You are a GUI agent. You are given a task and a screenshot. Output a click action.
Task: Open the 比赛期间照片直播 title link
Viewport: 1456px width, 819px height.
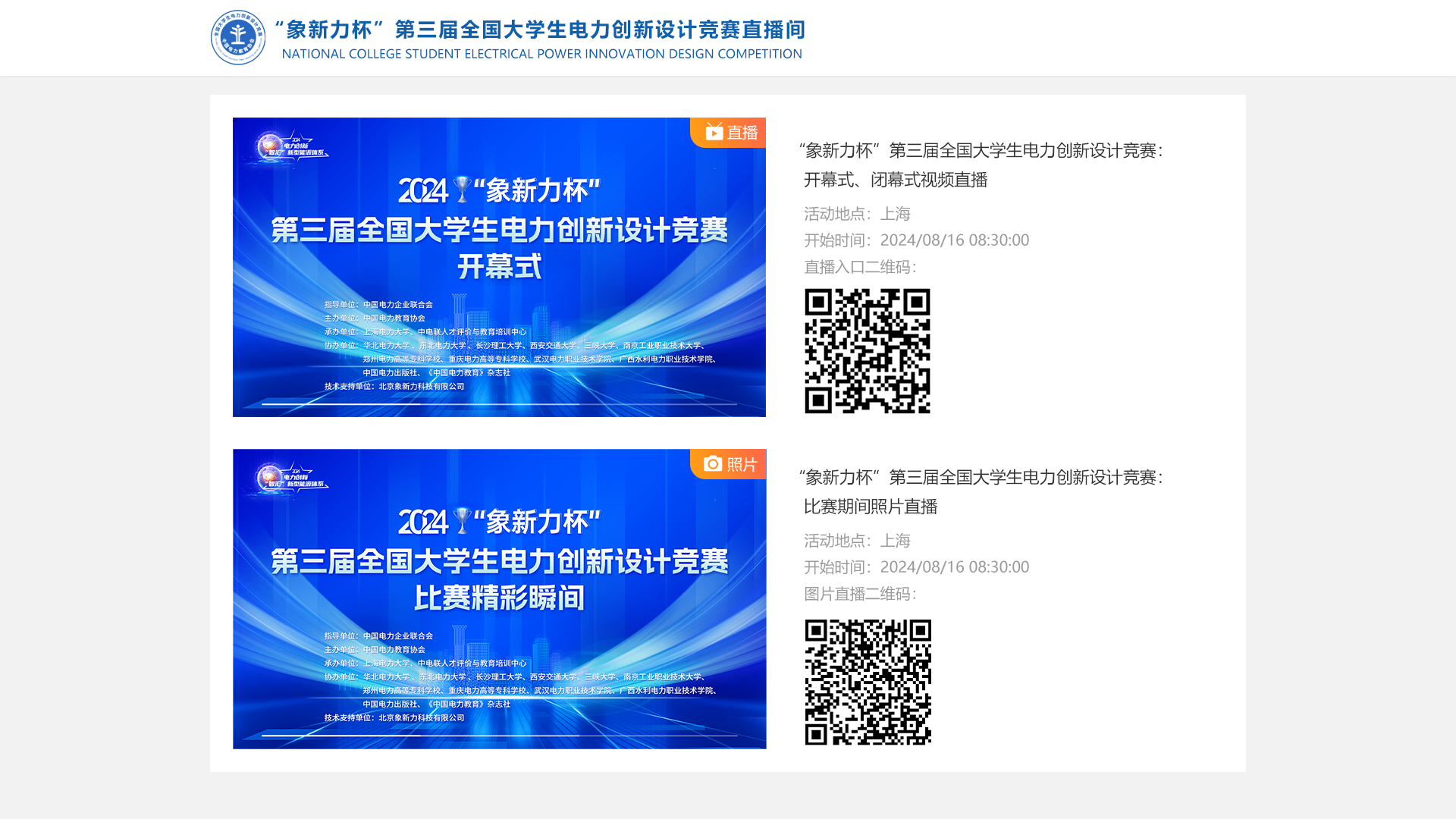tap(871, 507)
